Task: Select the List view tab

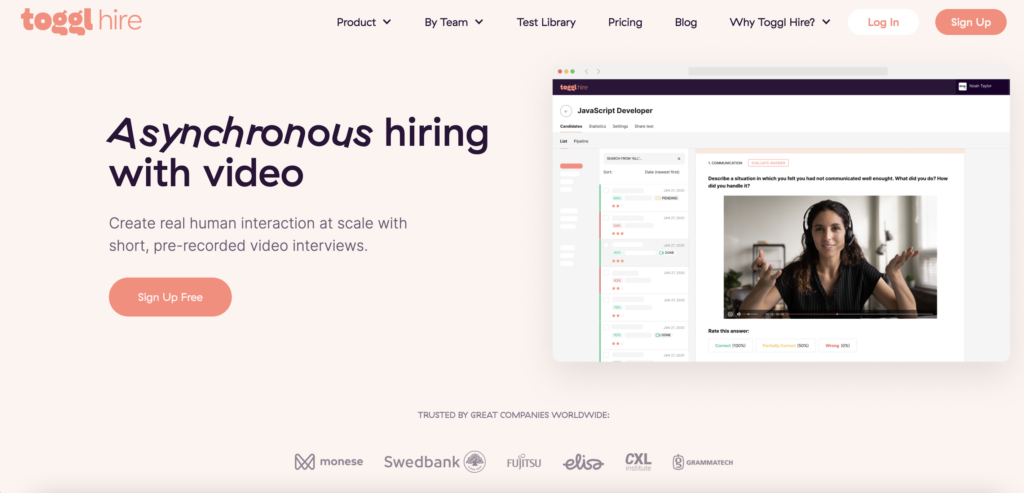Action: click(564, 141)
